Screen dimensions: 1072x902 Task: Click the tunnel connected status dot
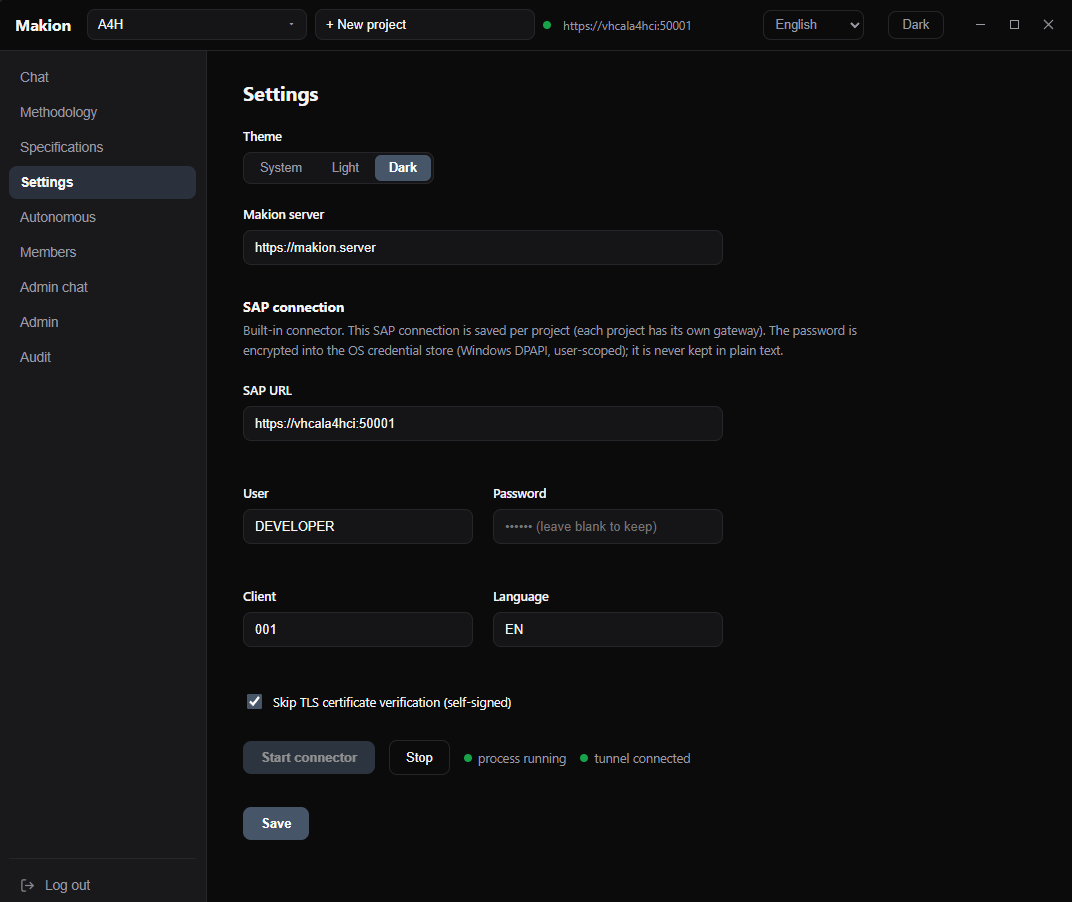tap(584, 758)
